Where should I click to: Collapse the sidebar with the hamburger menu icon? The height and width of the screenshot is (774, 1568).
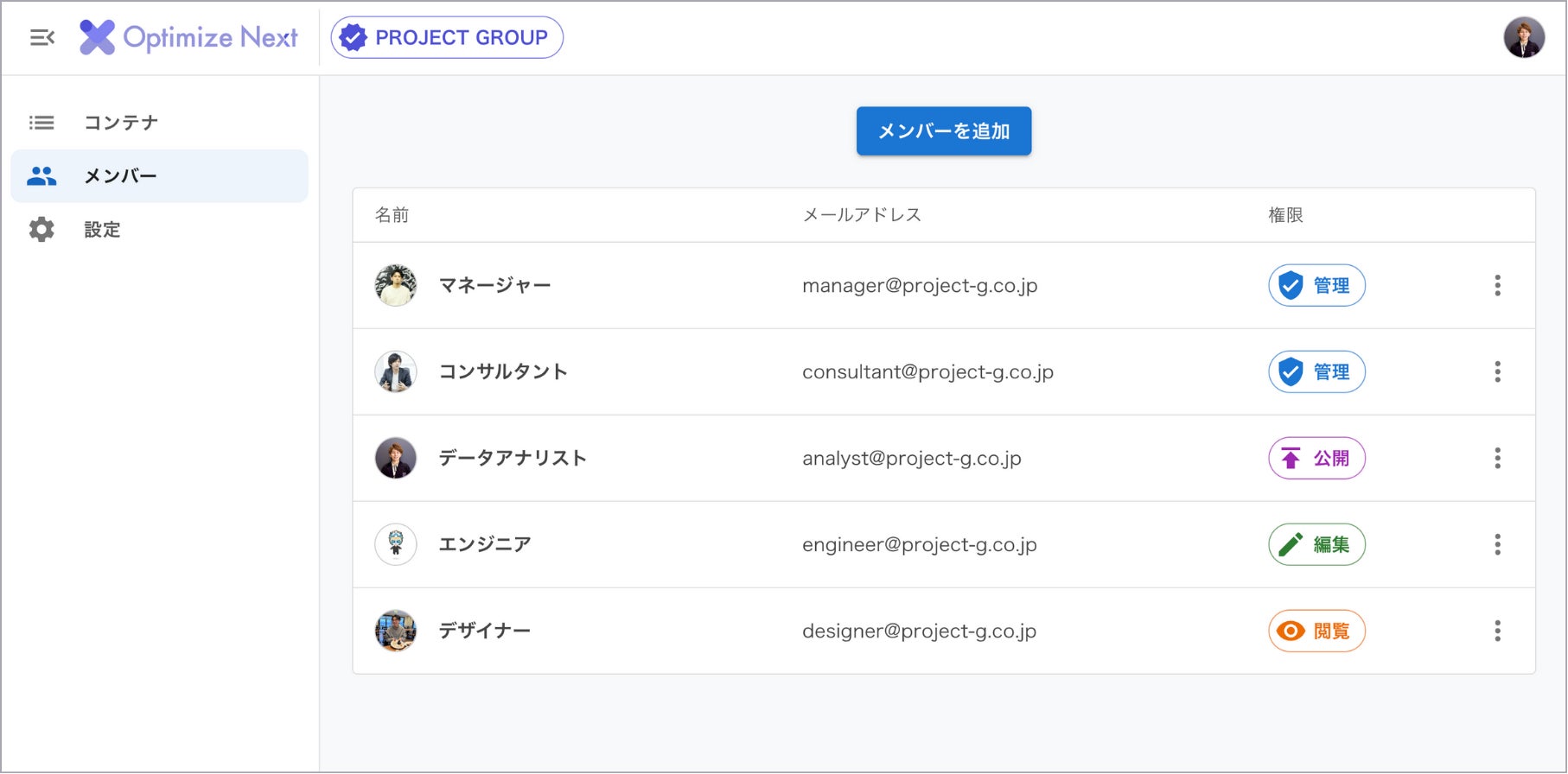(41, 38)
